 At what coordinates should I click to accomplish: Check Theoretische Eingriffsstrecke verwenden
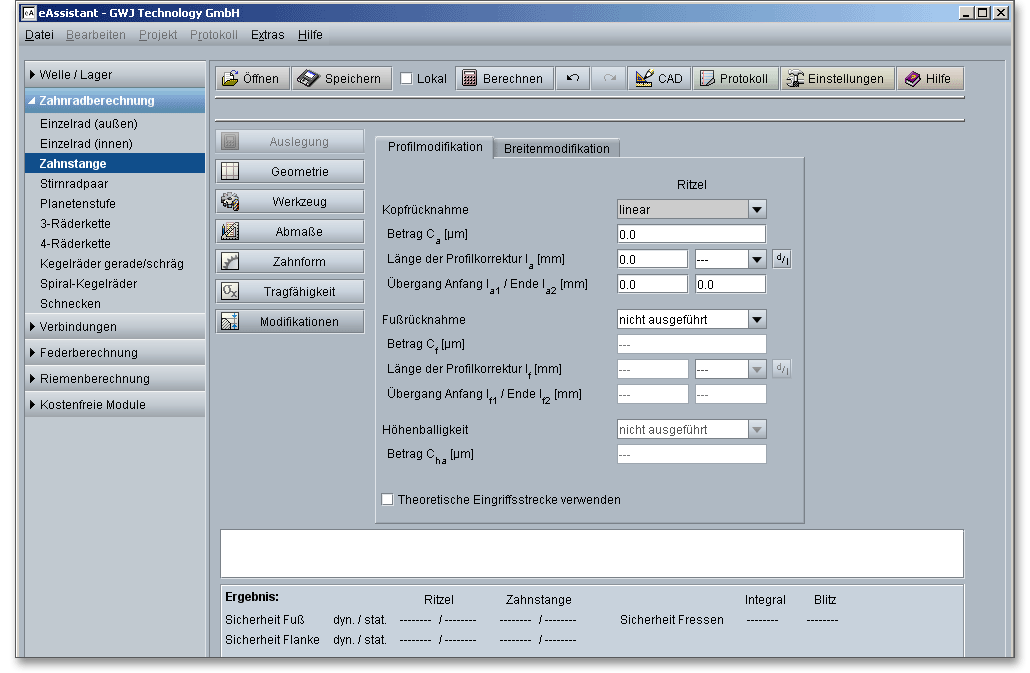click(388, 499)
